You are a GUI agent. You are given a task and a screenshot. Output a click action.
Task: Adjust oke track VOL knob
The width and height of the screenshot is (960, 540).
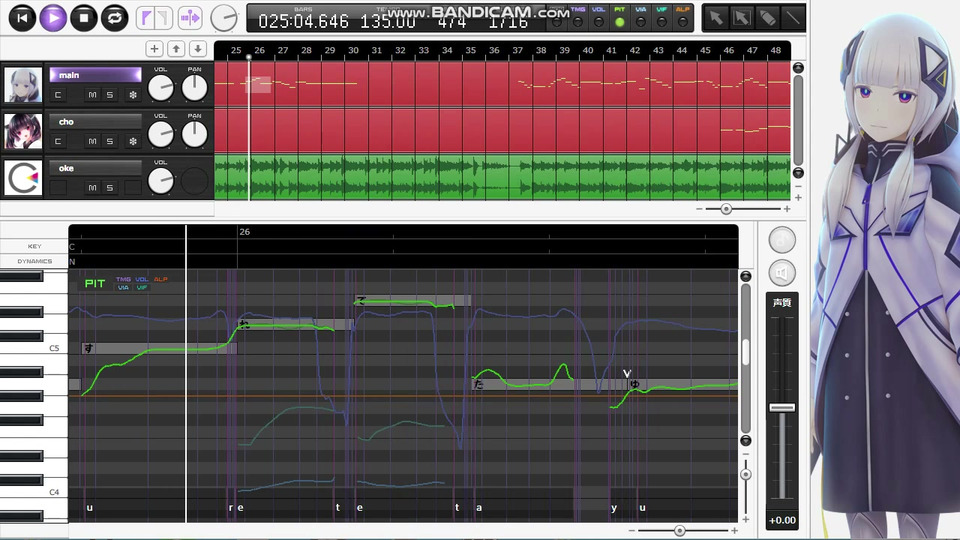(160, 181)
